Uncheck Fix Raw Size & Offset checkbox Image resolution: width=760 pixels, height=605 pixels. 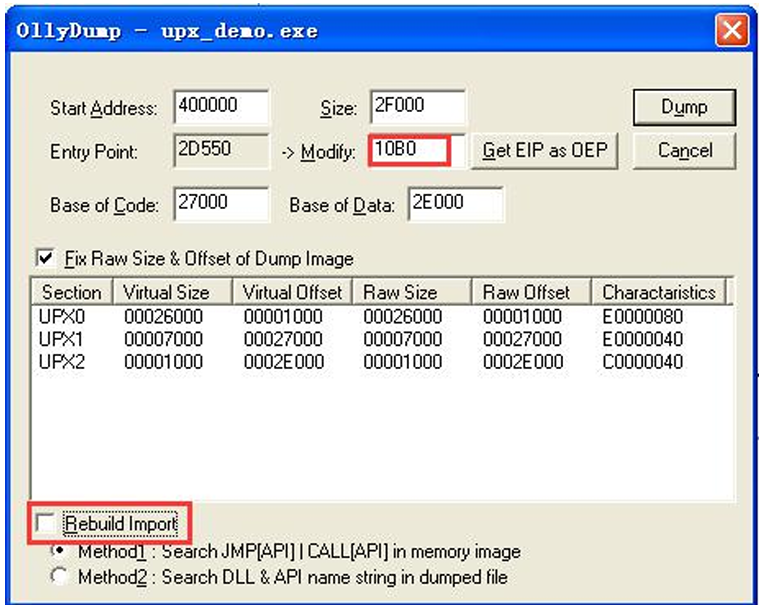(x=46, y=258)
